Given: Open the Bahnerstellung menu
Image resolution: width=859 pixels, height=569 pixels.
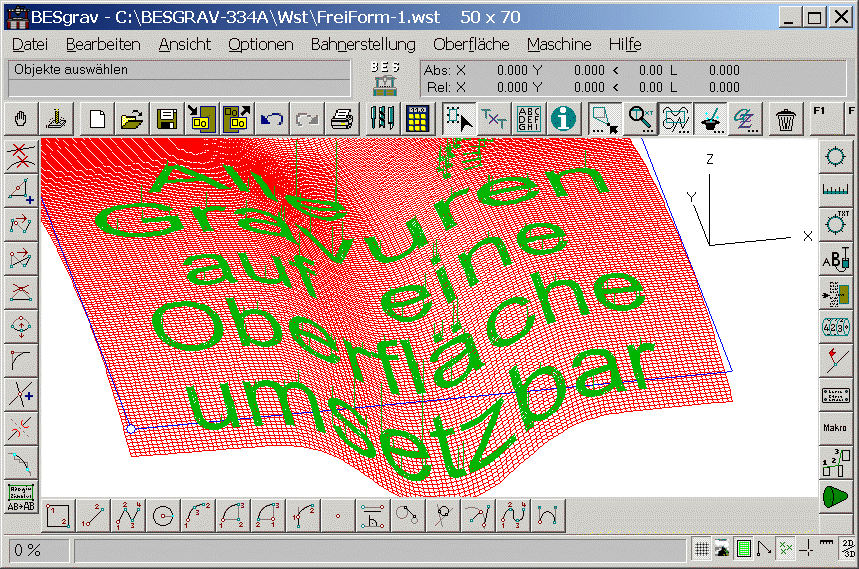Looking at the screenshot, I should pos(362,44).
